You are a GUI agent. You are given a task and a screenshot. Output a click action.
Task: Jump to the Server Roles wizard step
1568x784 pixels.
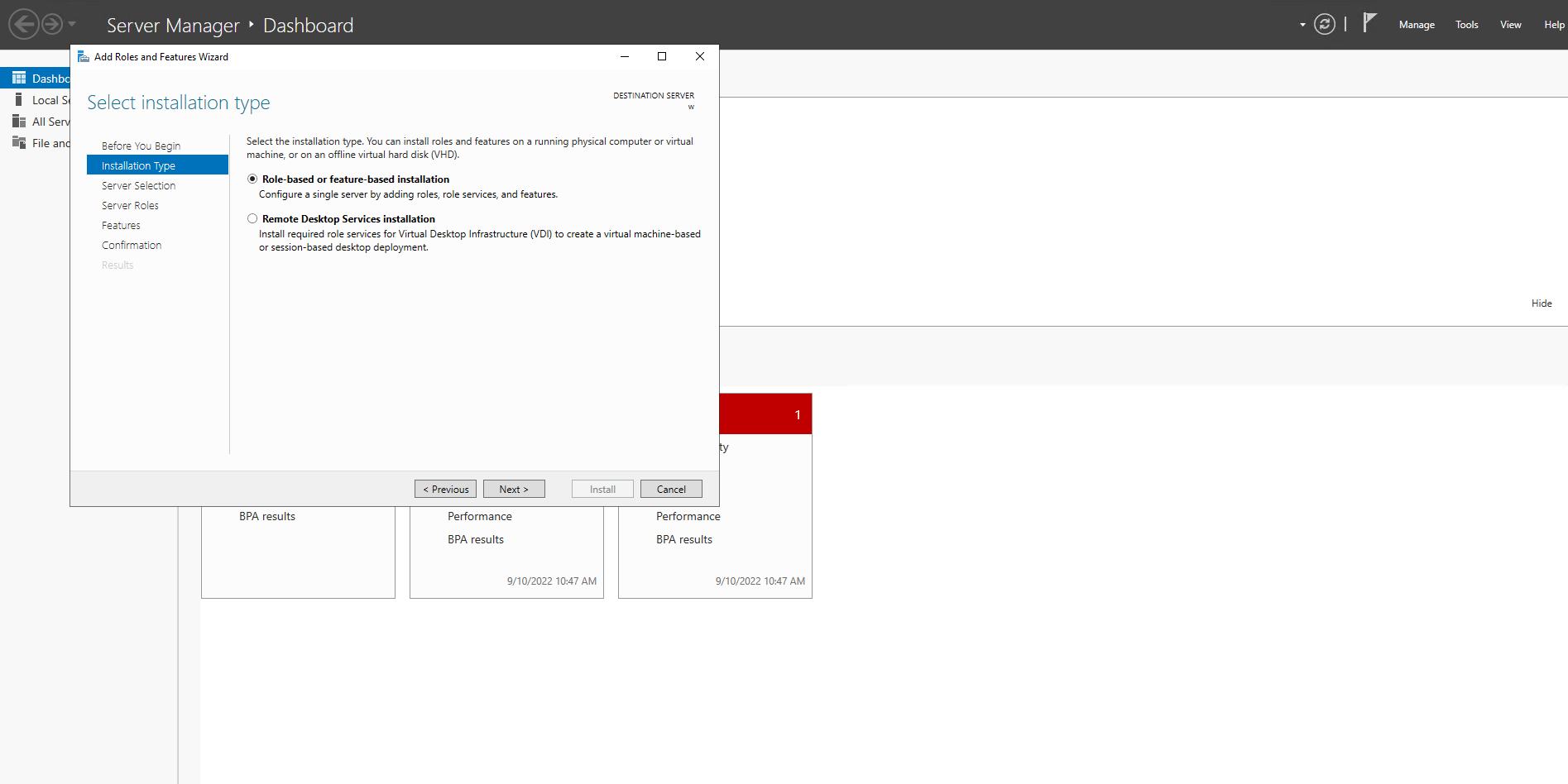130,205
